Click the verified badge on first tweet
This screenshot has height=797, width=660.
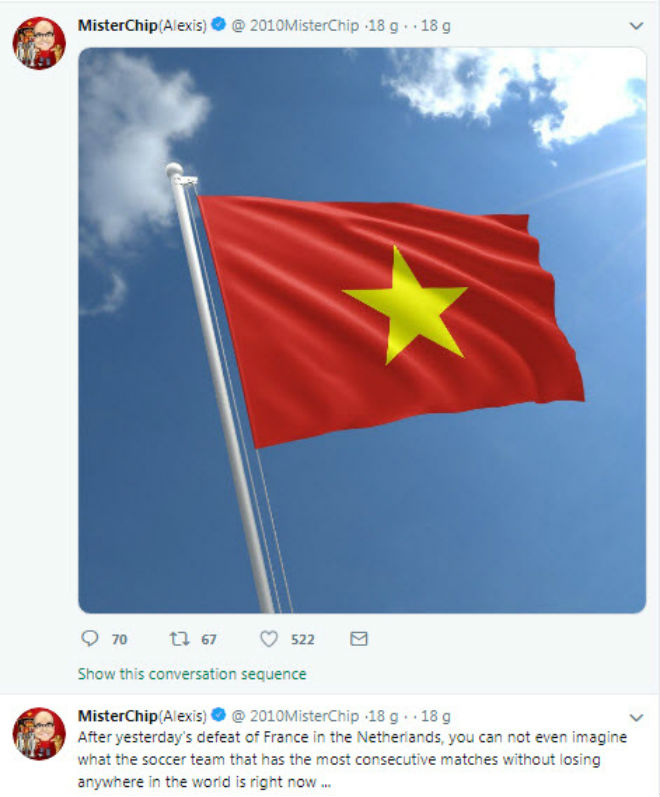click(218, 24)
